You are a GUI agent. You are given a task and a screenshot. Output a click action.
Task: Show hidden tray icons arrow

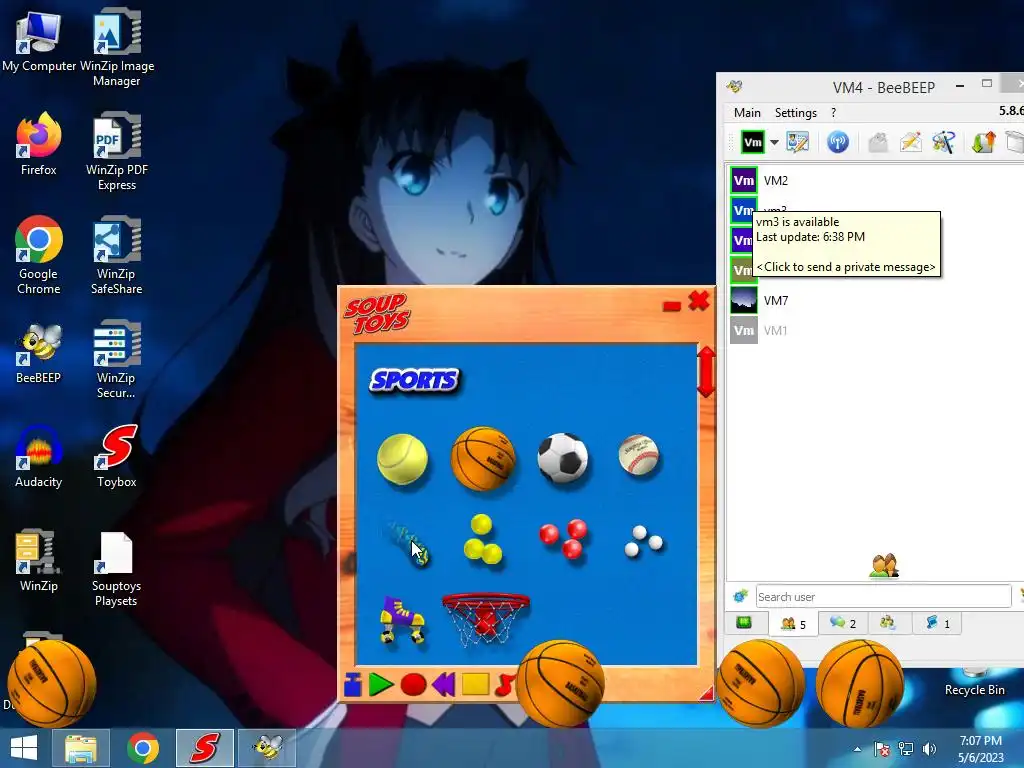pos(857,749)
